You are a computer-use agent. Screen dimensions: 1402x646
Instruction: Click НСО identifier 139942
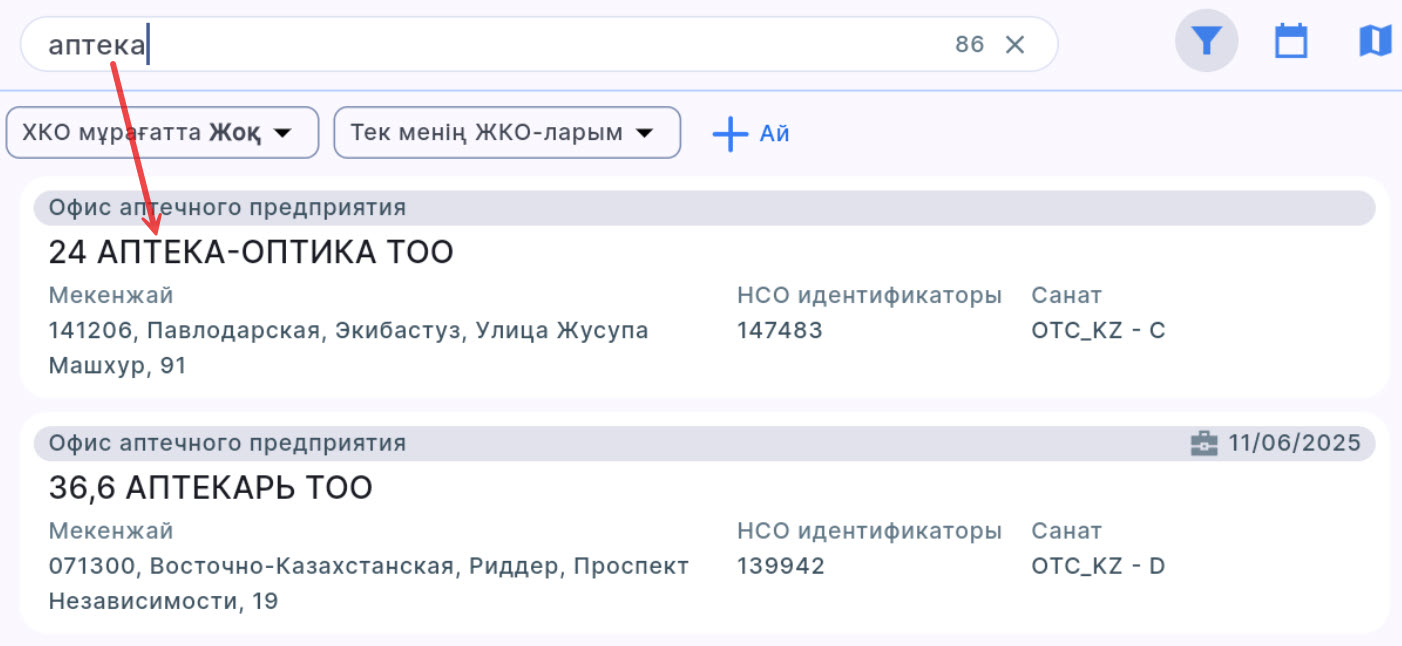point(780,566)
